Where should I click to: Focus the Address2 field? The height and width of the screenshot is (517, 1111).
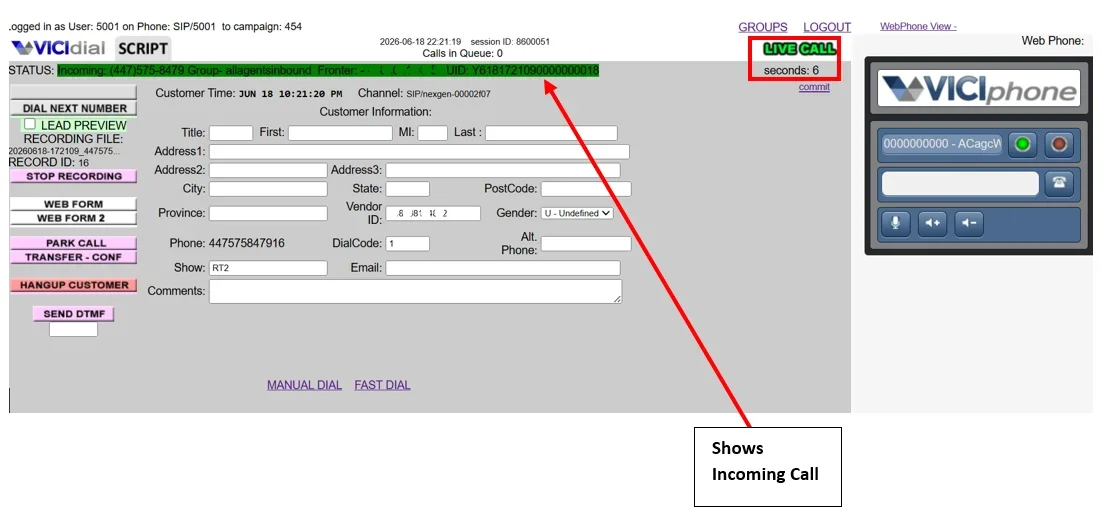tap(269, 170)
